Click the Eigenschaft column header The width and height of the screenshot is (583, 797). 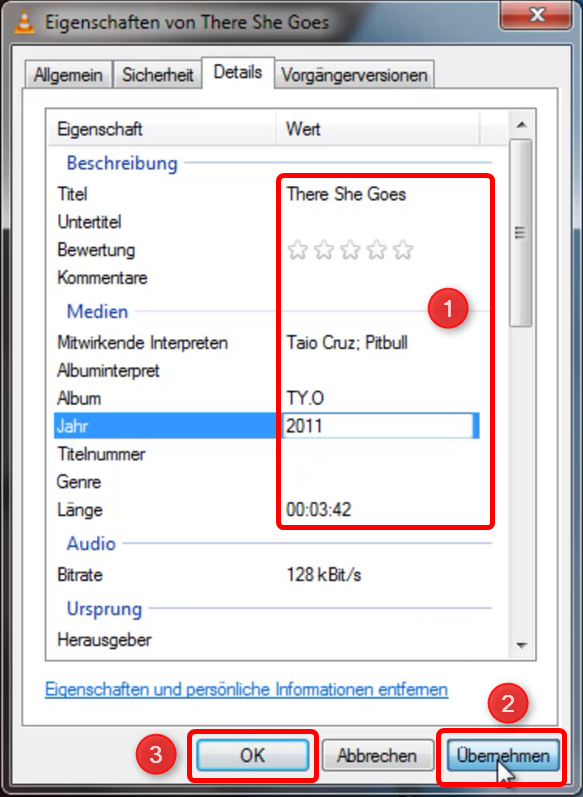pos(163,129)
